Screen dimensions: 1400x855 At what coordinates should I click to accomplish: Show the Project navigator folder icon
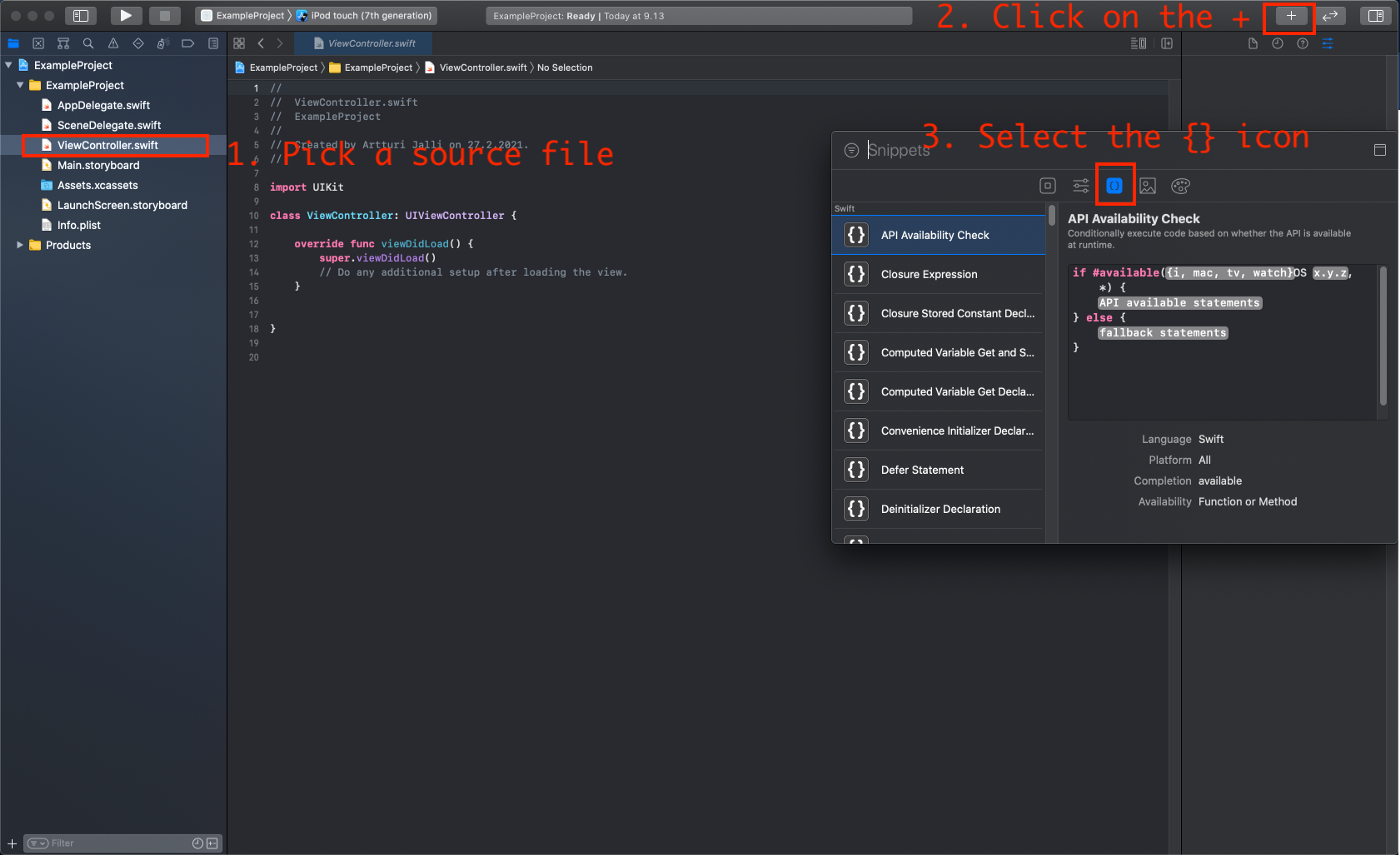13,43
